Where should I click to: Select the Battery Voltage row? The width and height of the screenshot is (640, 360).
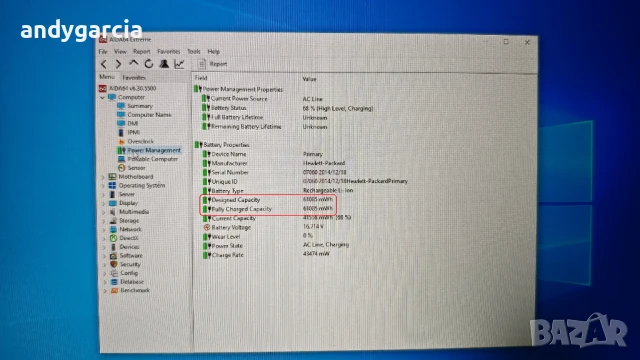point(263,227)
